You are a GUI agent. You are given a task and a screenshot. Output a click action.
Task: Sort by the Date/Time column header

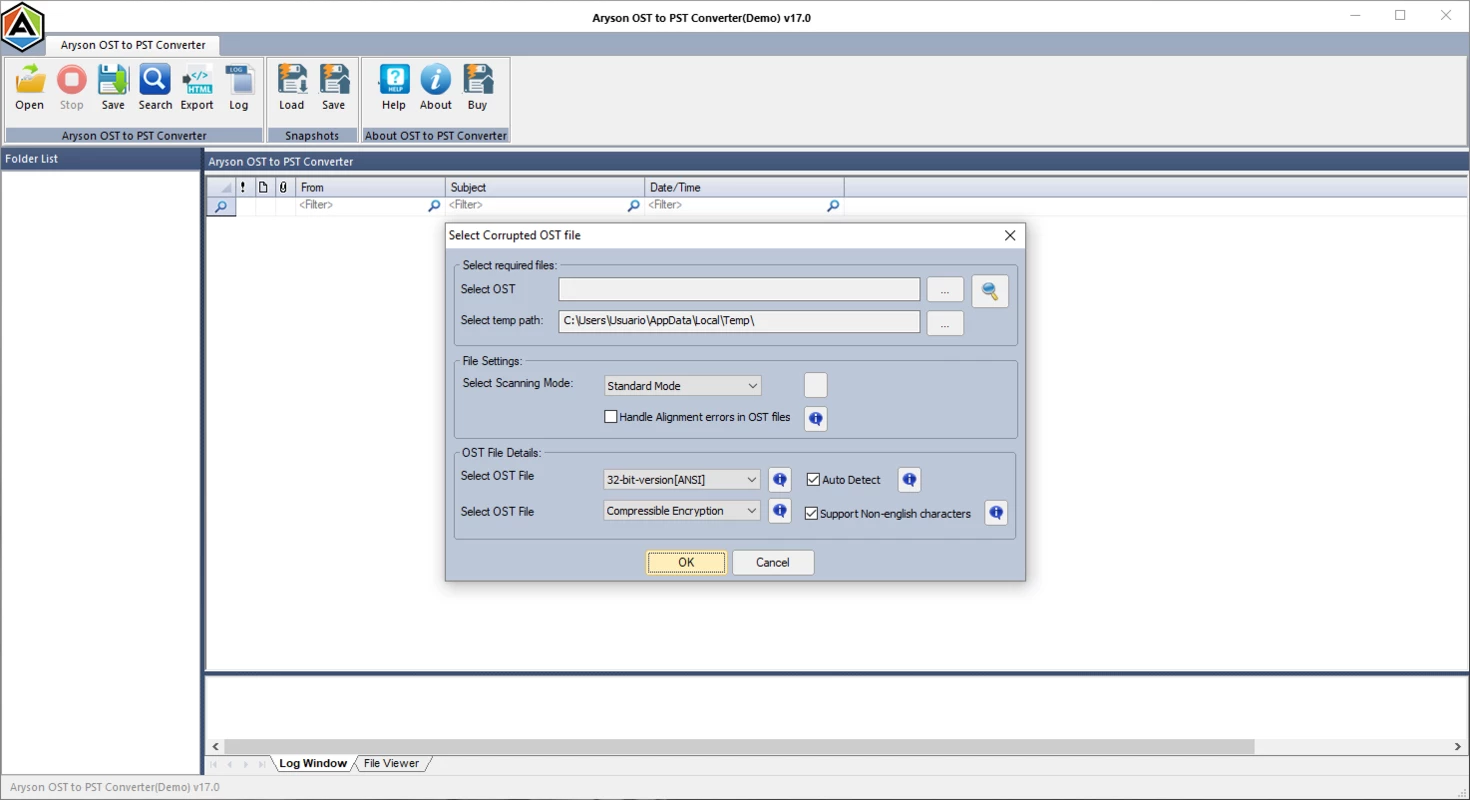tap(745, 187)
